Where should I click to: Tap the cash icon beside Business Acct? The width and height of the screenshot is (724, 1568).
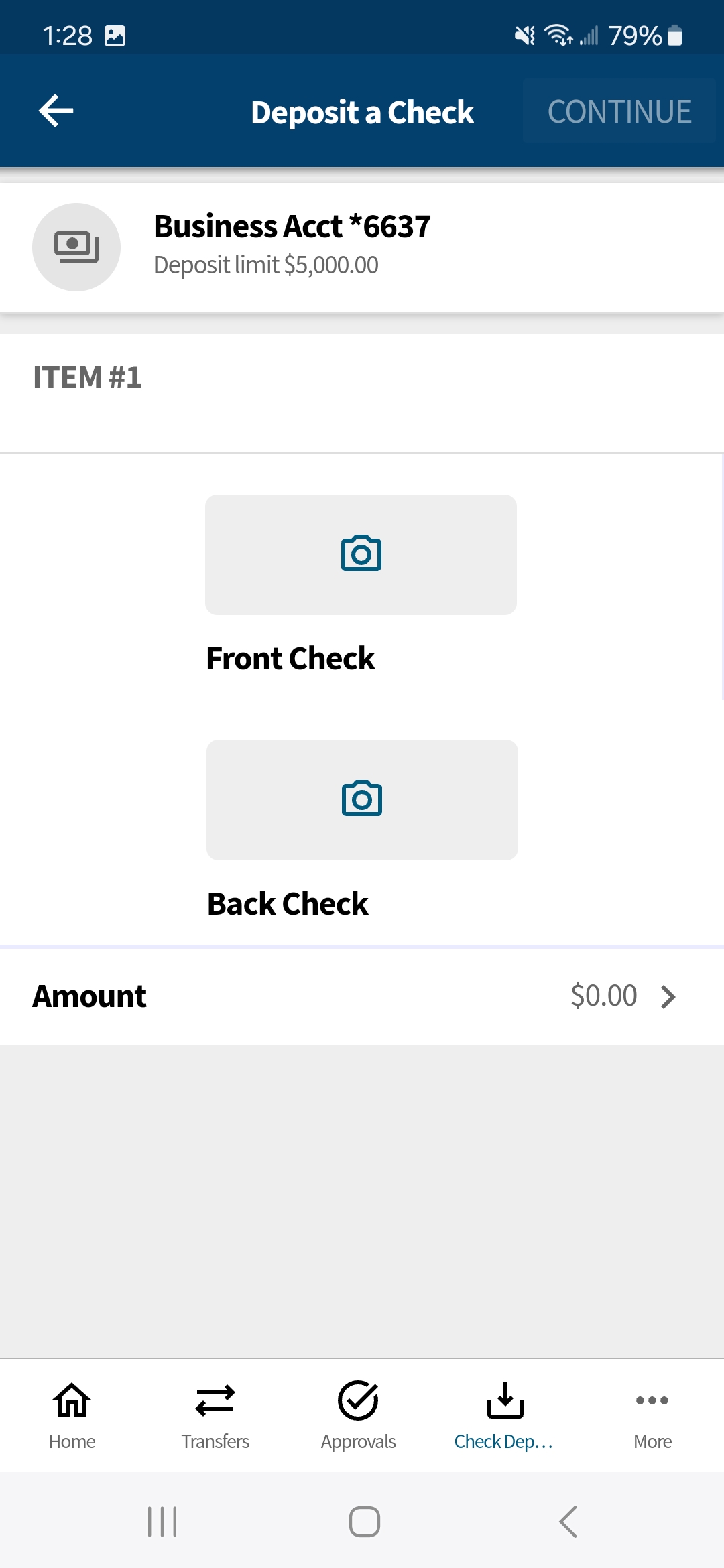tap(76, 247)
